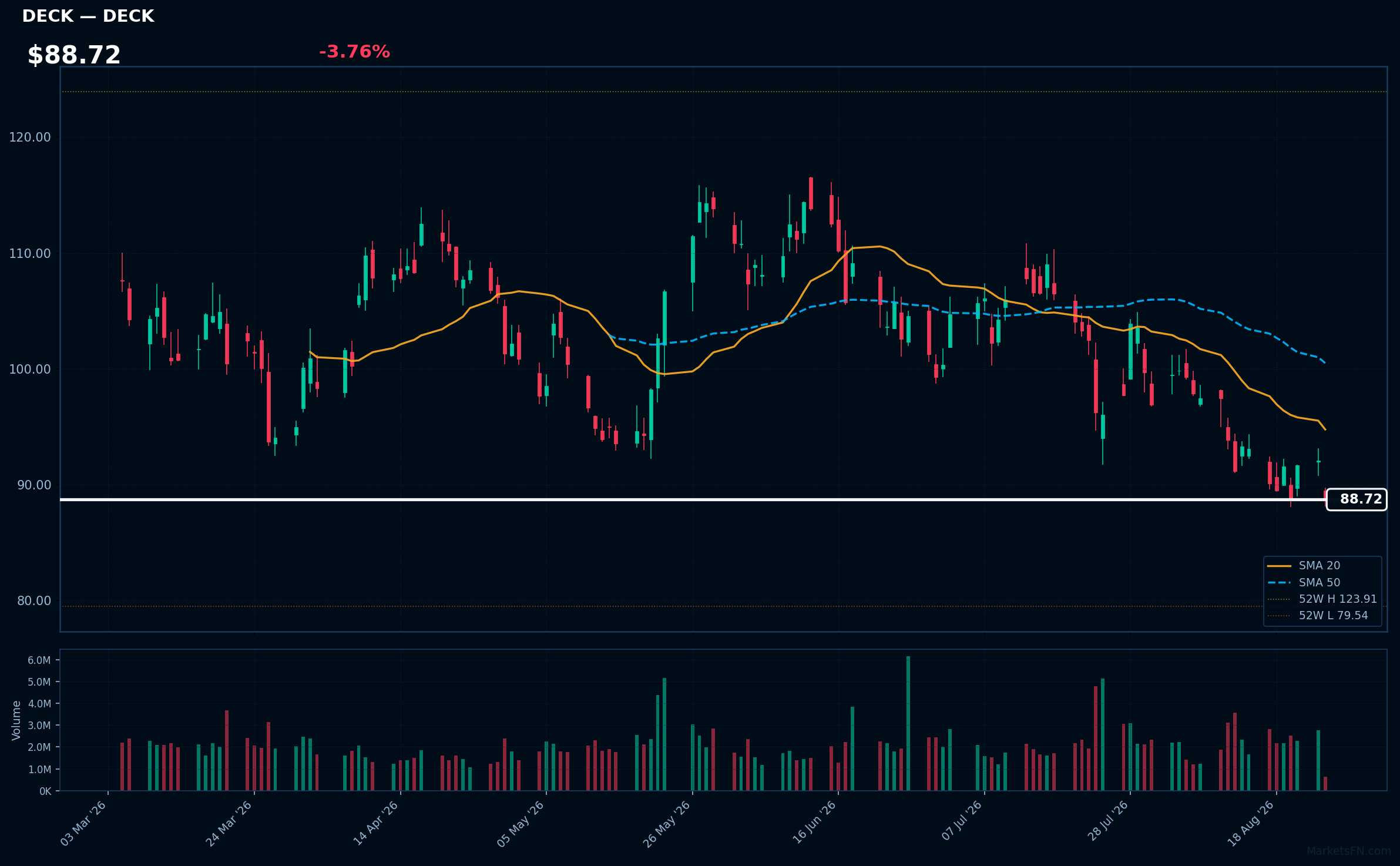Click the 26 May '26 date label
The image size is (1400, 866).
[667, 824]
